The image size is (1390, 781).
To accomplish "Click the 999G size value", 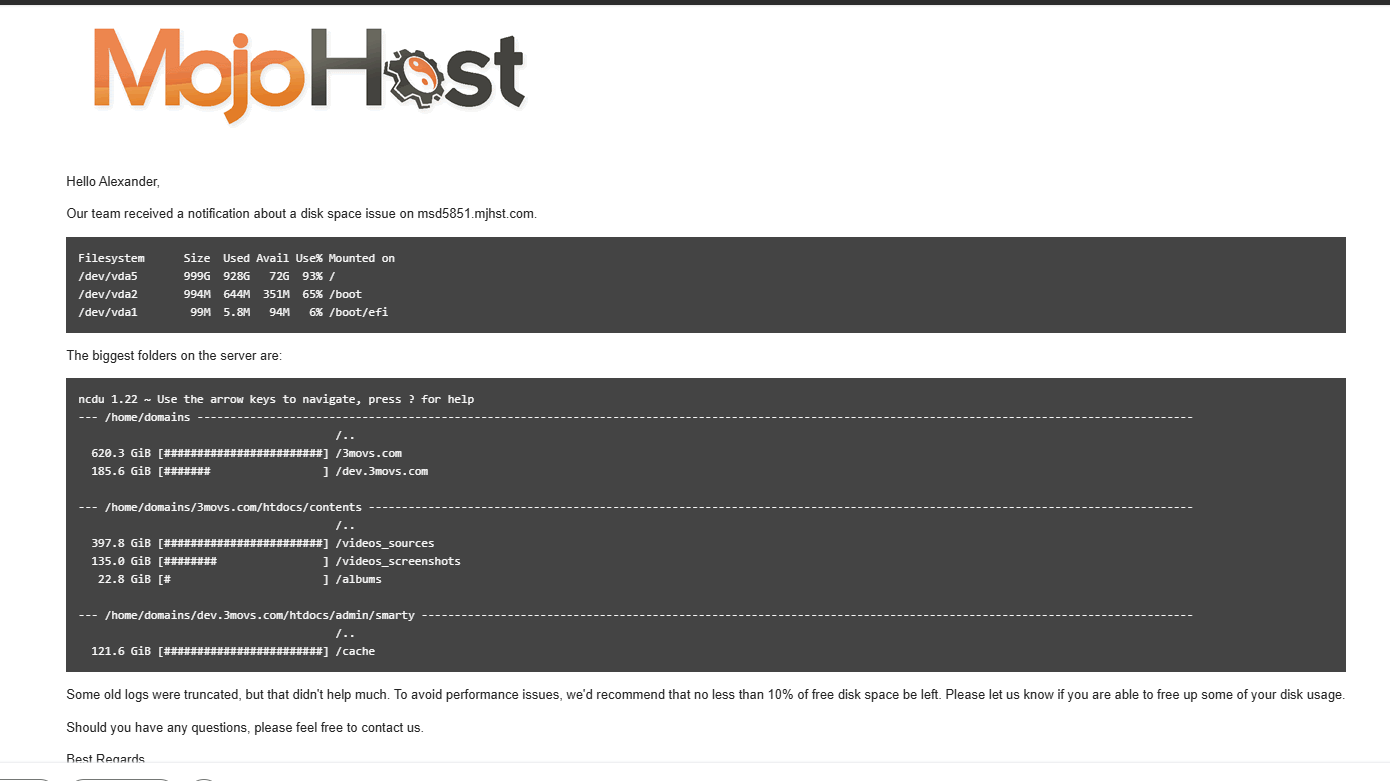I will pyautogui.click(x=197, y=276).
